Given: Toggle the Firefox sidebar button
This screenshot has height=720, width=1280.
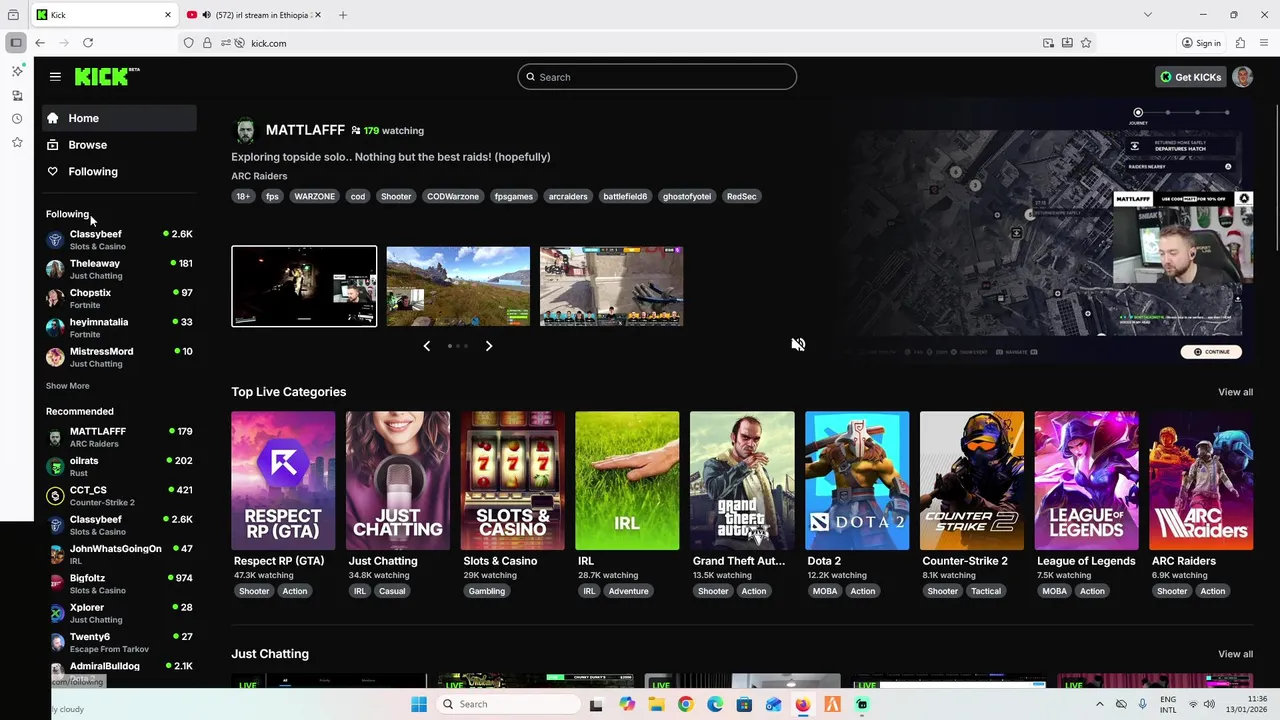Looking at the screenshot, I should [x=16, y=43].
